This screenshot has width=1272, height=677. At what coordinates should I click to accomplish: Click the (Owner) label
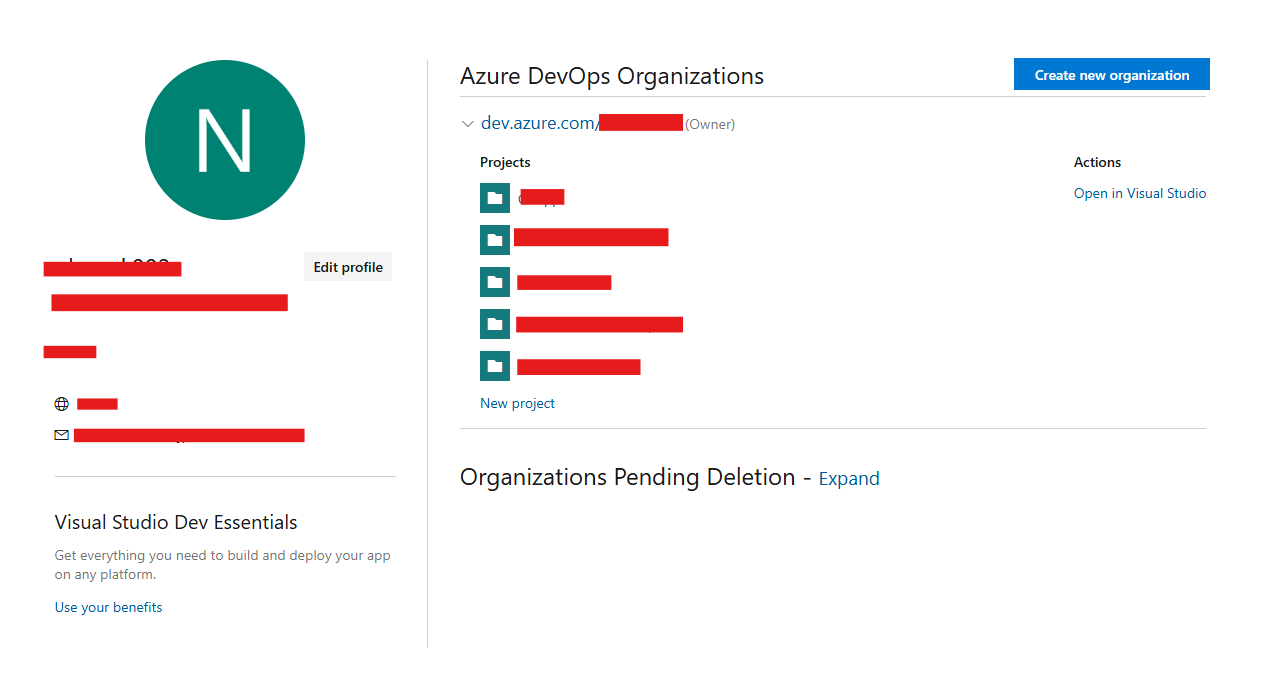click(710, 125)
